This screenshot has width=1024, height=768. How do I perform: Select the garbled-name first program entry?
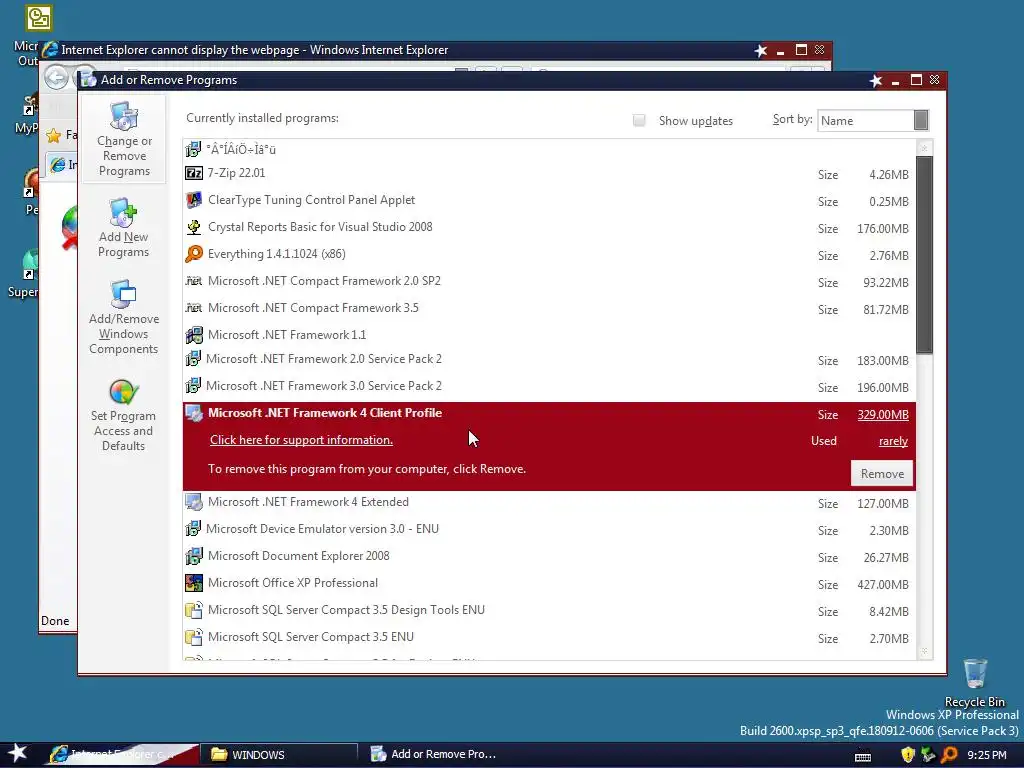tap(242, 150)
